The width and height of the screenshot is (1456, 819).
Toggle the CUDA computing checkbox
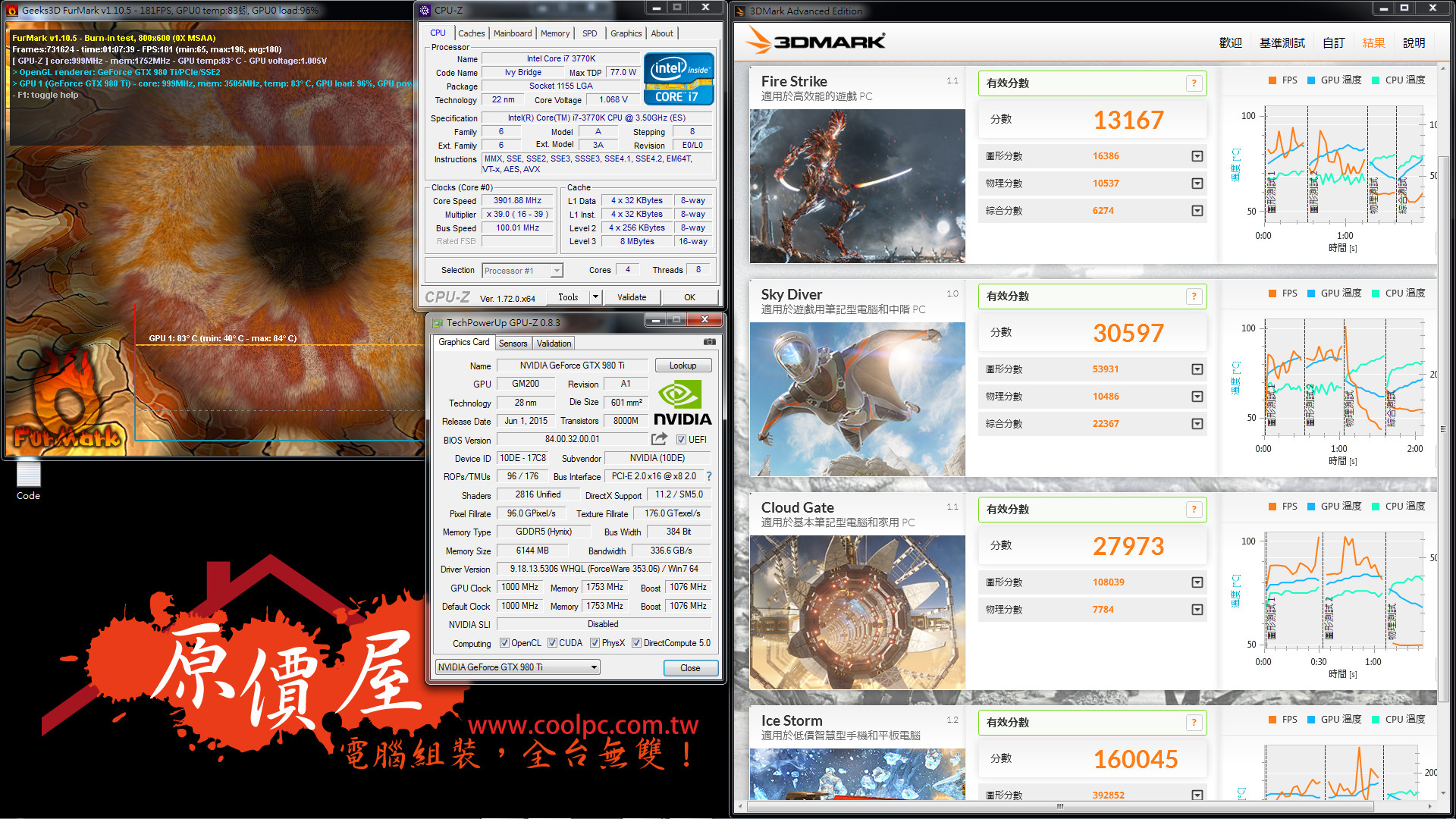tap(552, 643)
